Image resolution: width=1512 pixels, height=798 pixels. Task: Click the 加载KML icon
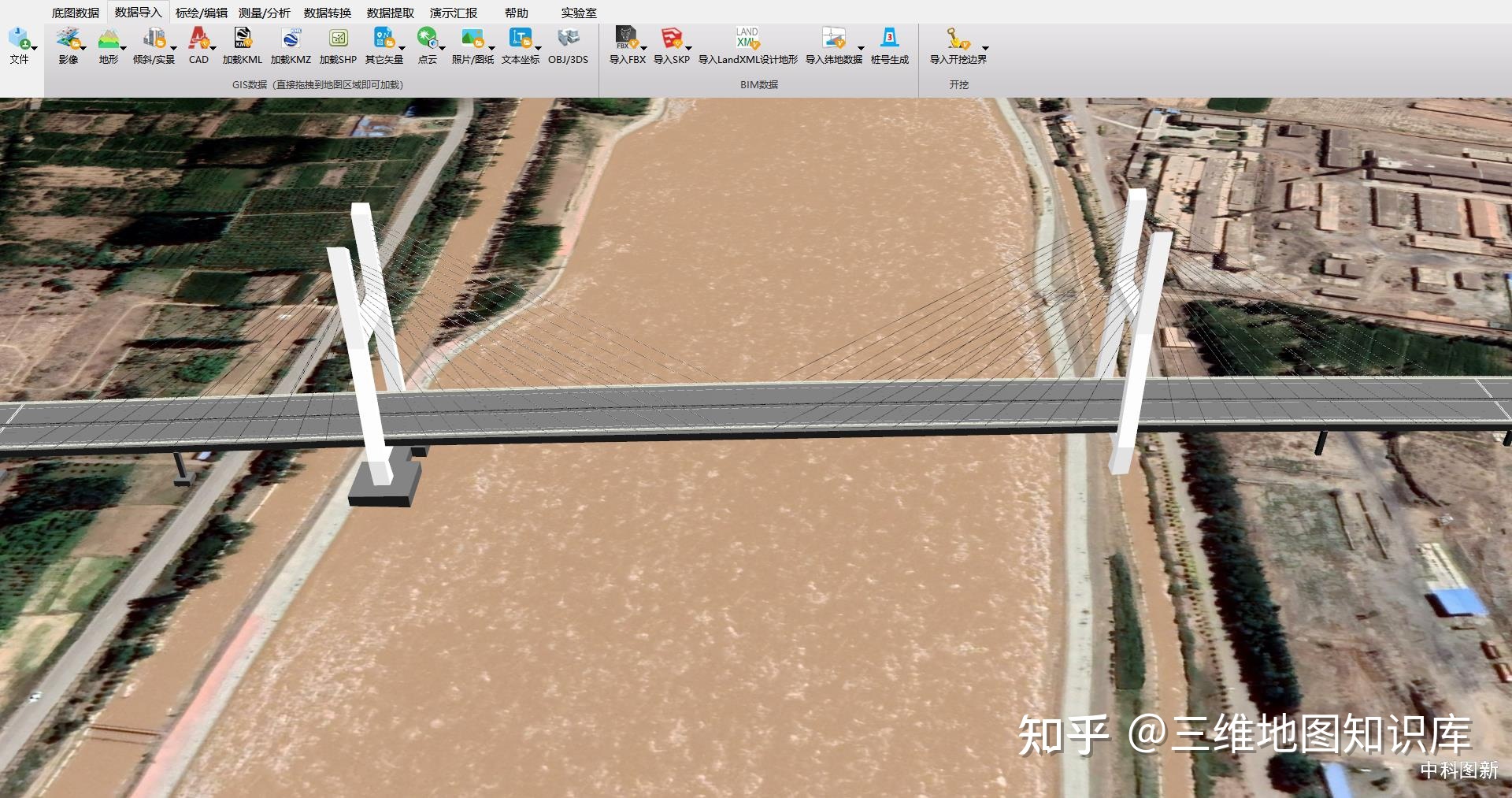243,39
